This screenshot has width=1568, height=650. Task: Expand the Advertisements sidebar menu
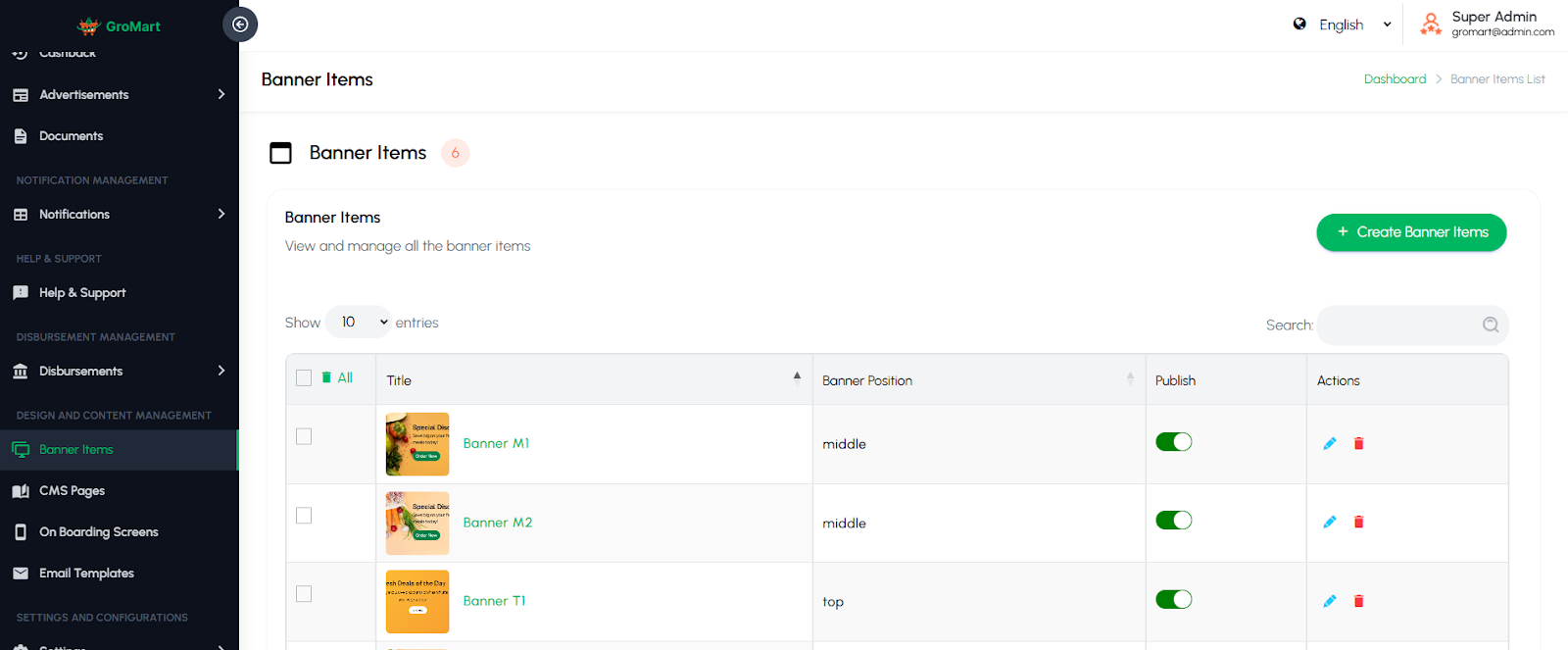119,95
